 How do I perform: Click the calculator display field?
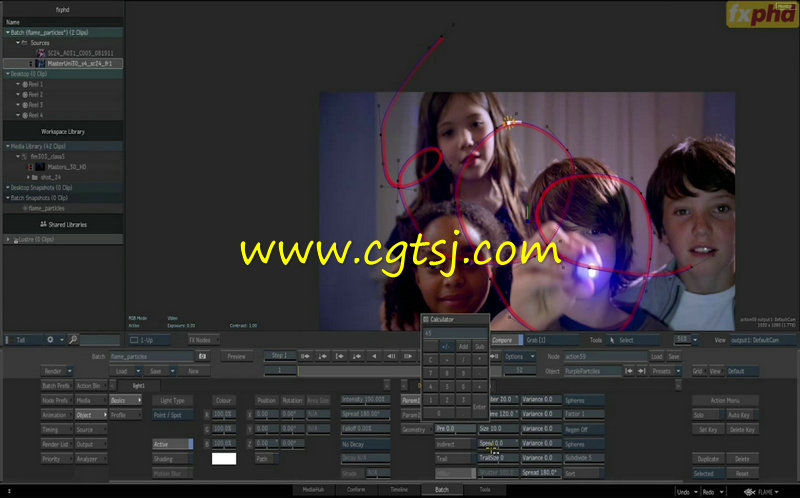pos(455,333)
